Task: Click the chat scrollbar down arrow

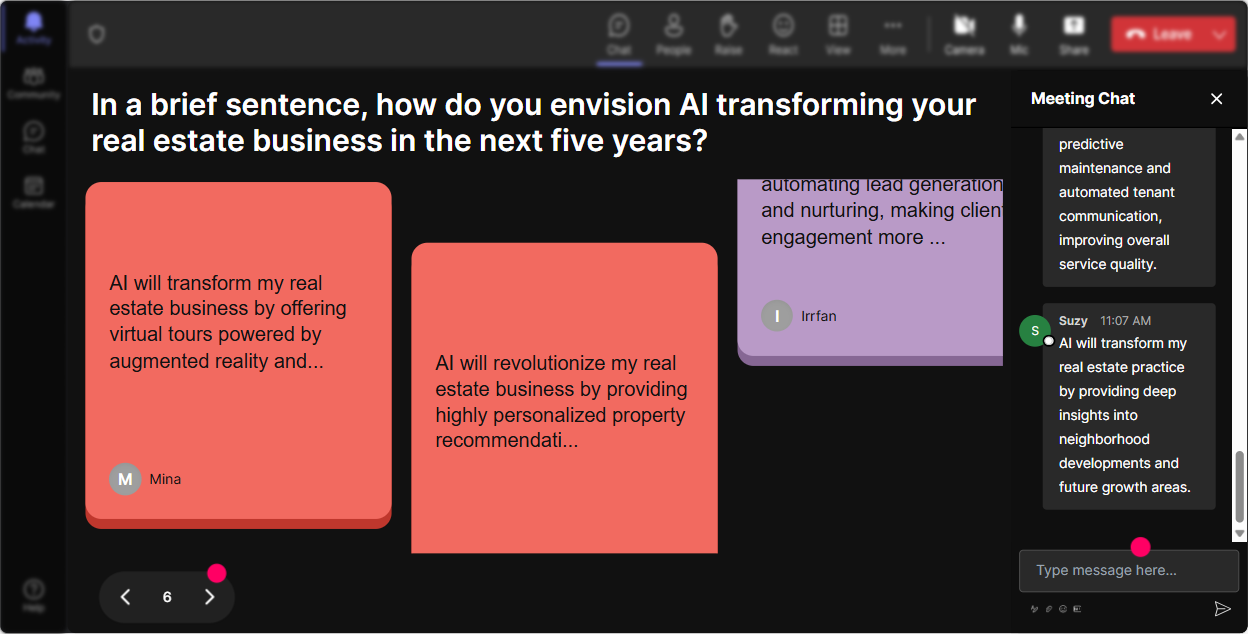Action: click(1240, 535)
